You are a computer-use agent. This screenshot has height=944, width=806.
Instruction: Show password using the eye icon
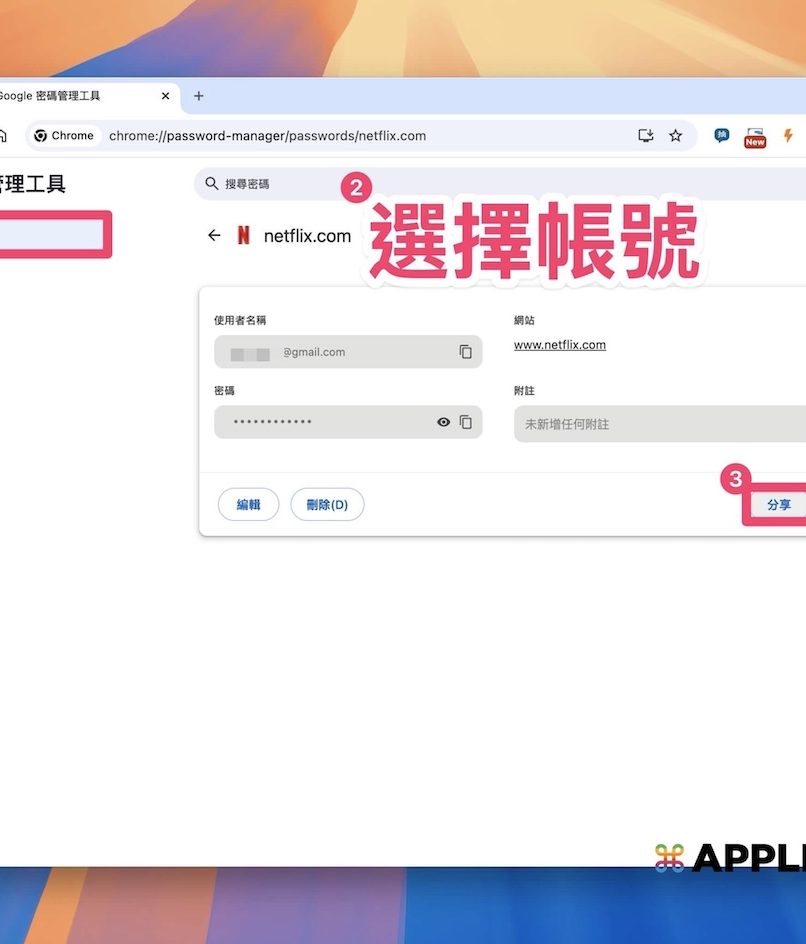coord(443,422)
